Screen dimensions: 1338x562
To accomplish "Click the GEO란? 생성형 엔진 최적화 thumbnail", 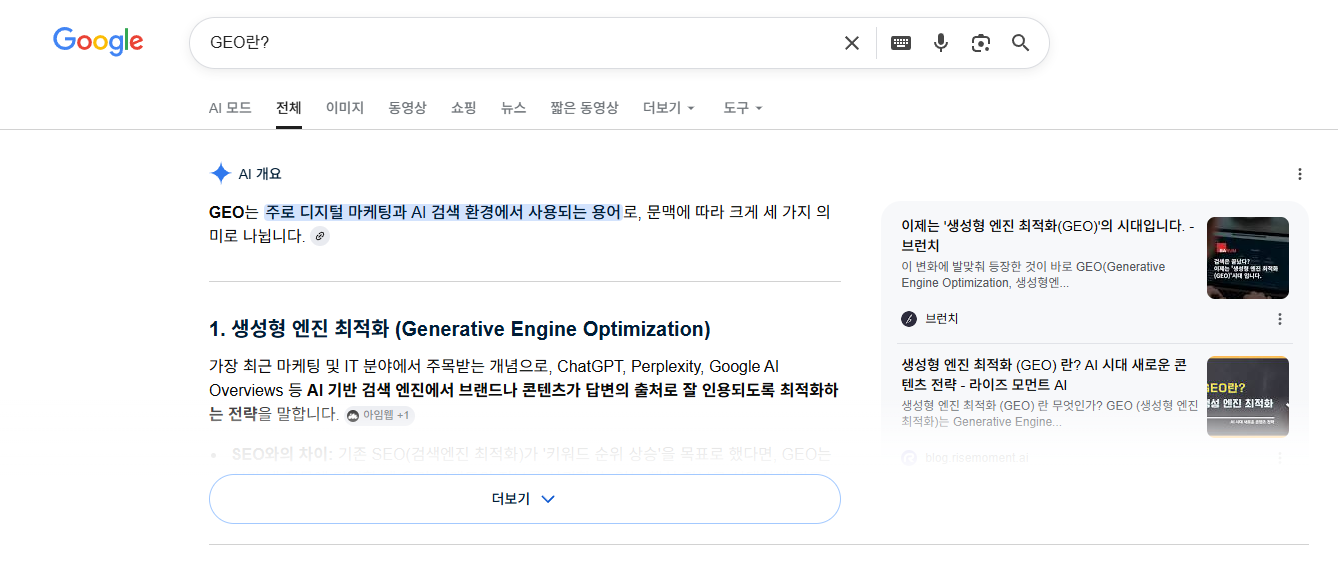I will [x=1248, y=397].
